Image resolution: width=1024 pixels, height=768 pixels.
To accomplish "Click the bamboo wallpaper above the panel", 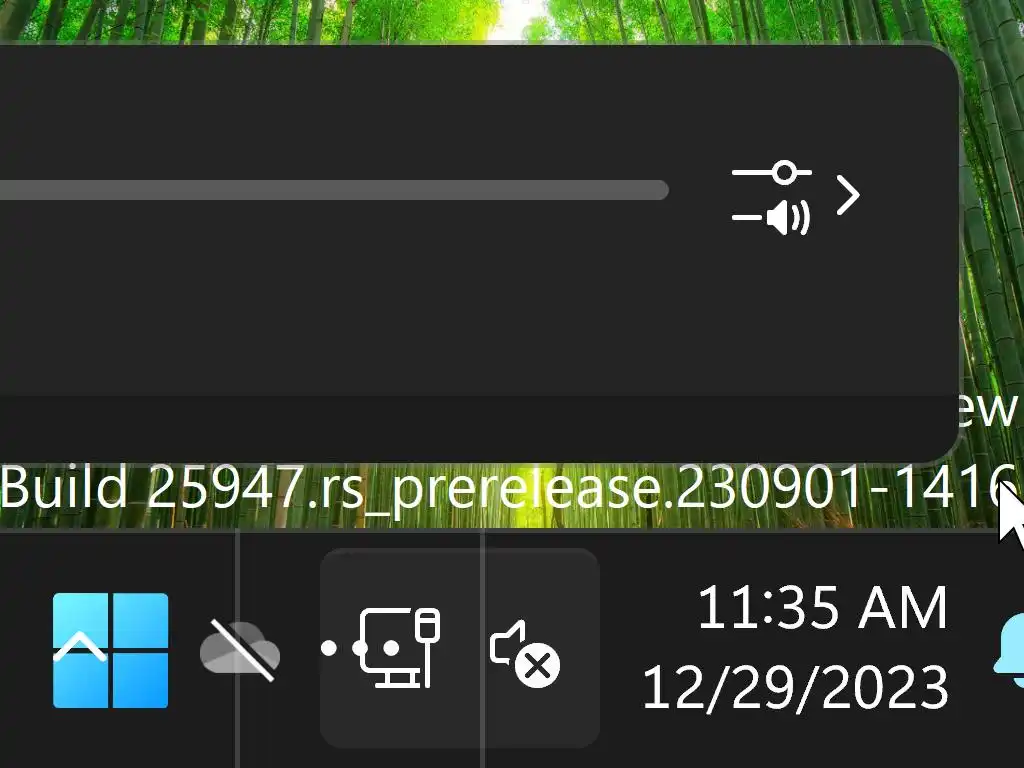I will (509, 20).
